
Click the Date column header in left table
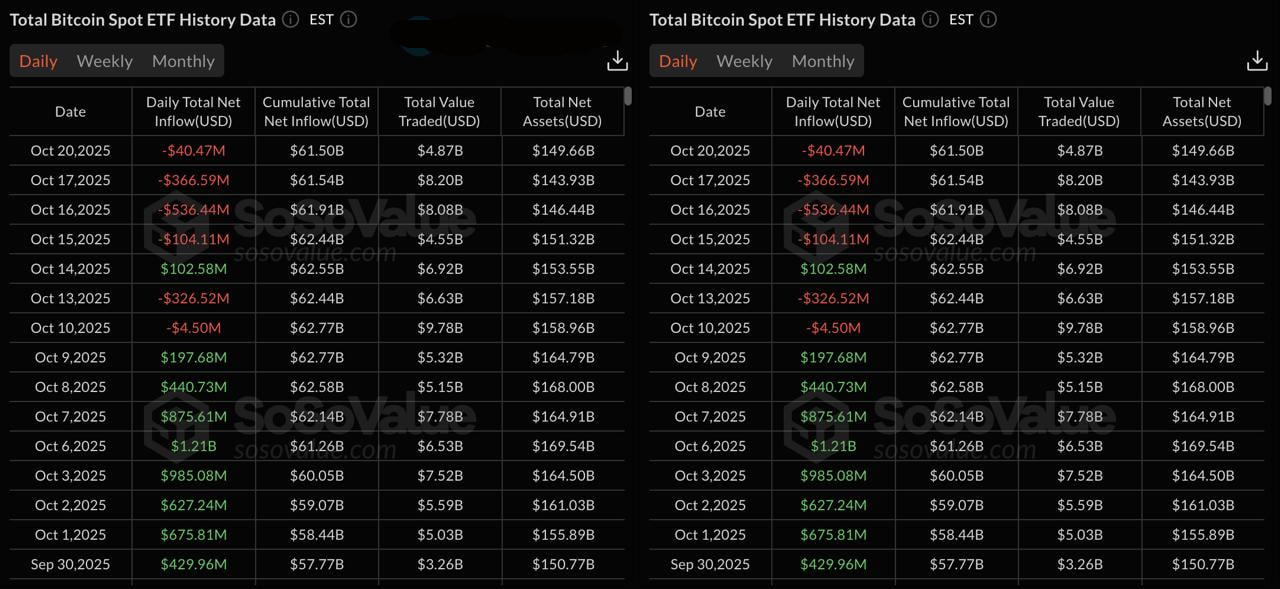click(x=70, y=111)
